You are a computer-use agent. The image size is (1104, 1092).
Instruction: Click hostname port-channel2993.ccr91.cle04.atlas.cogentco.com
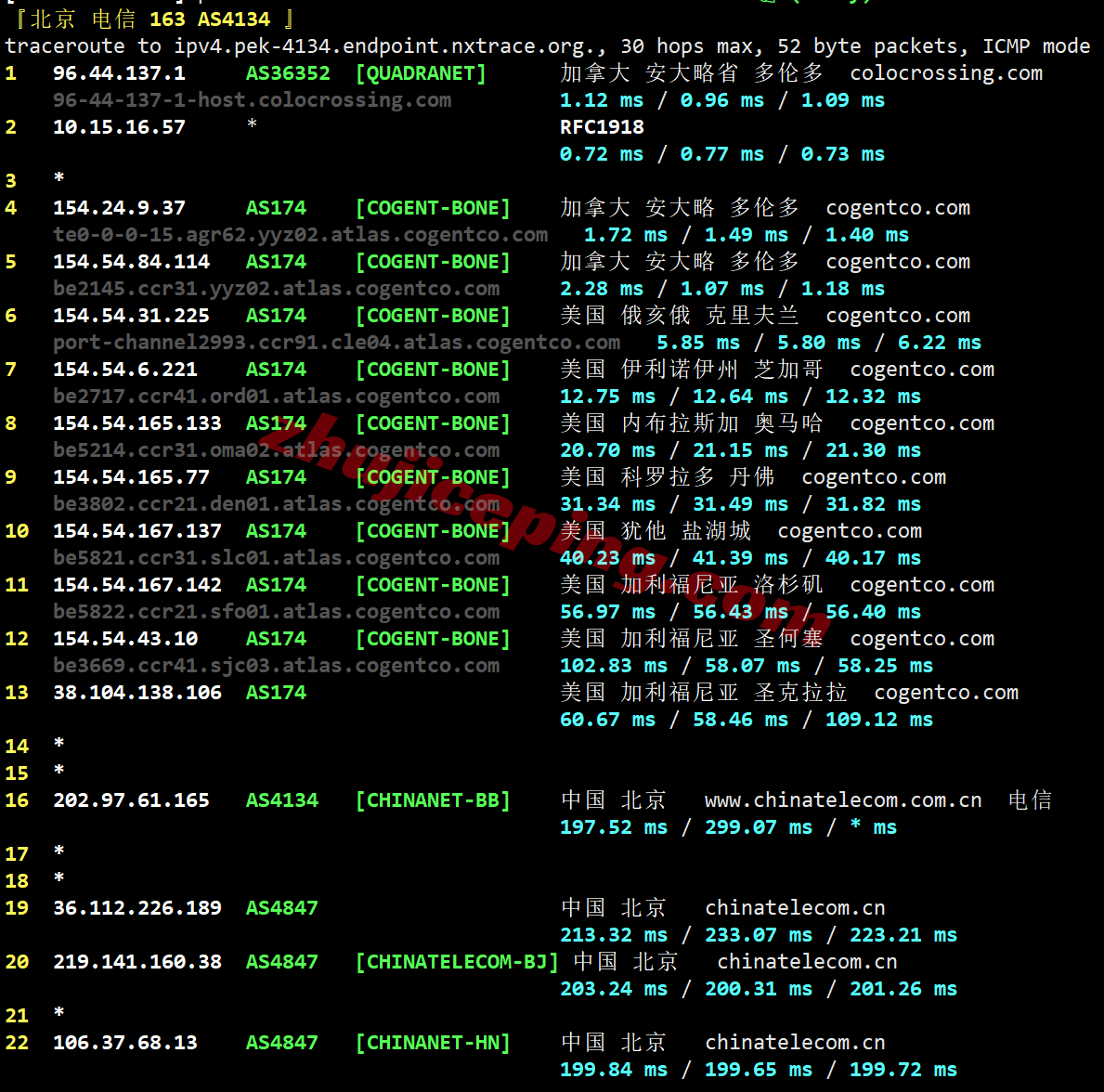(x=336, y=342)
